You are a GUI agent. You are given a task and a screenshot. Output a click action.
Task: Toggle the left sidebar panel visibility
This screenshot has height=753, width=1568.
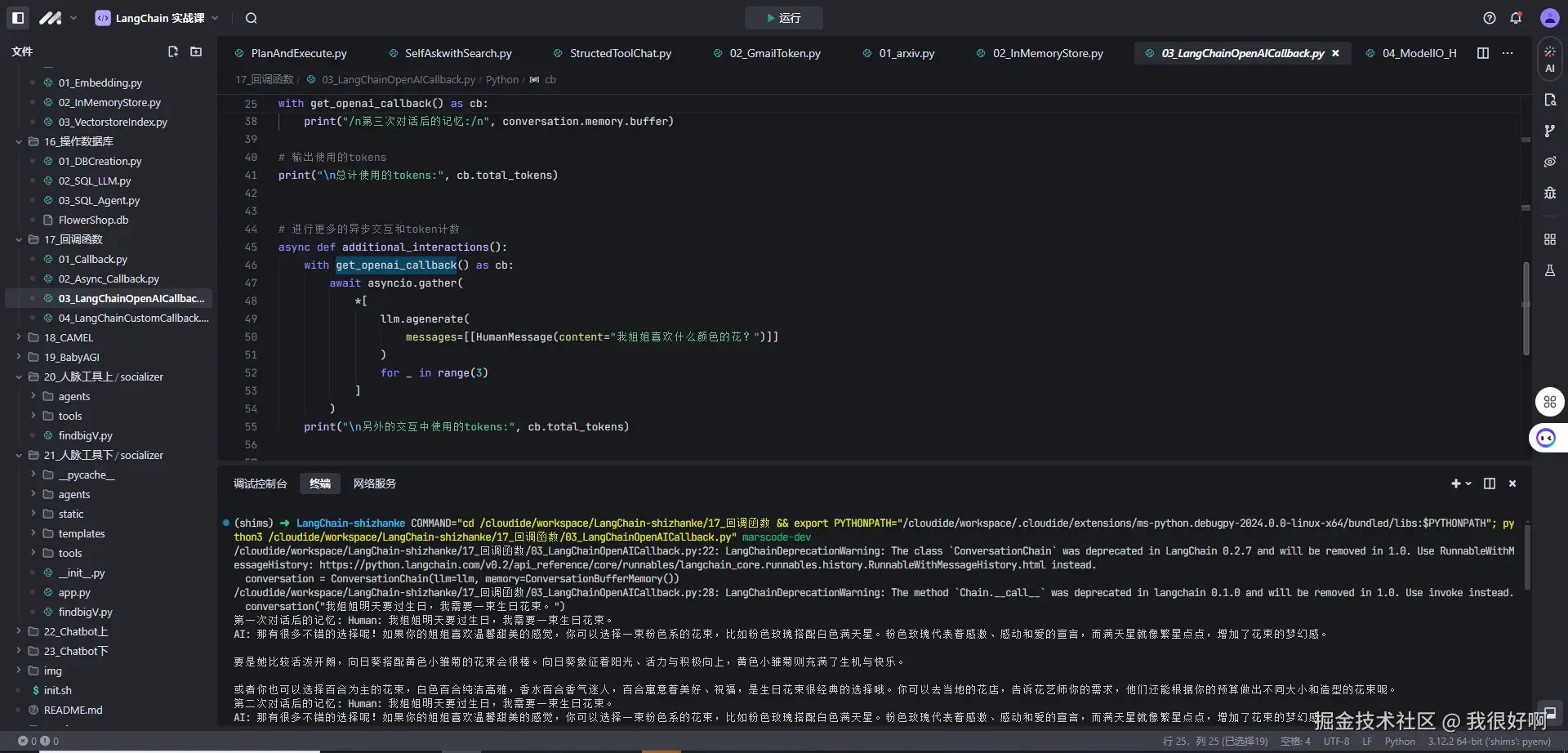[x=18, y=18]
